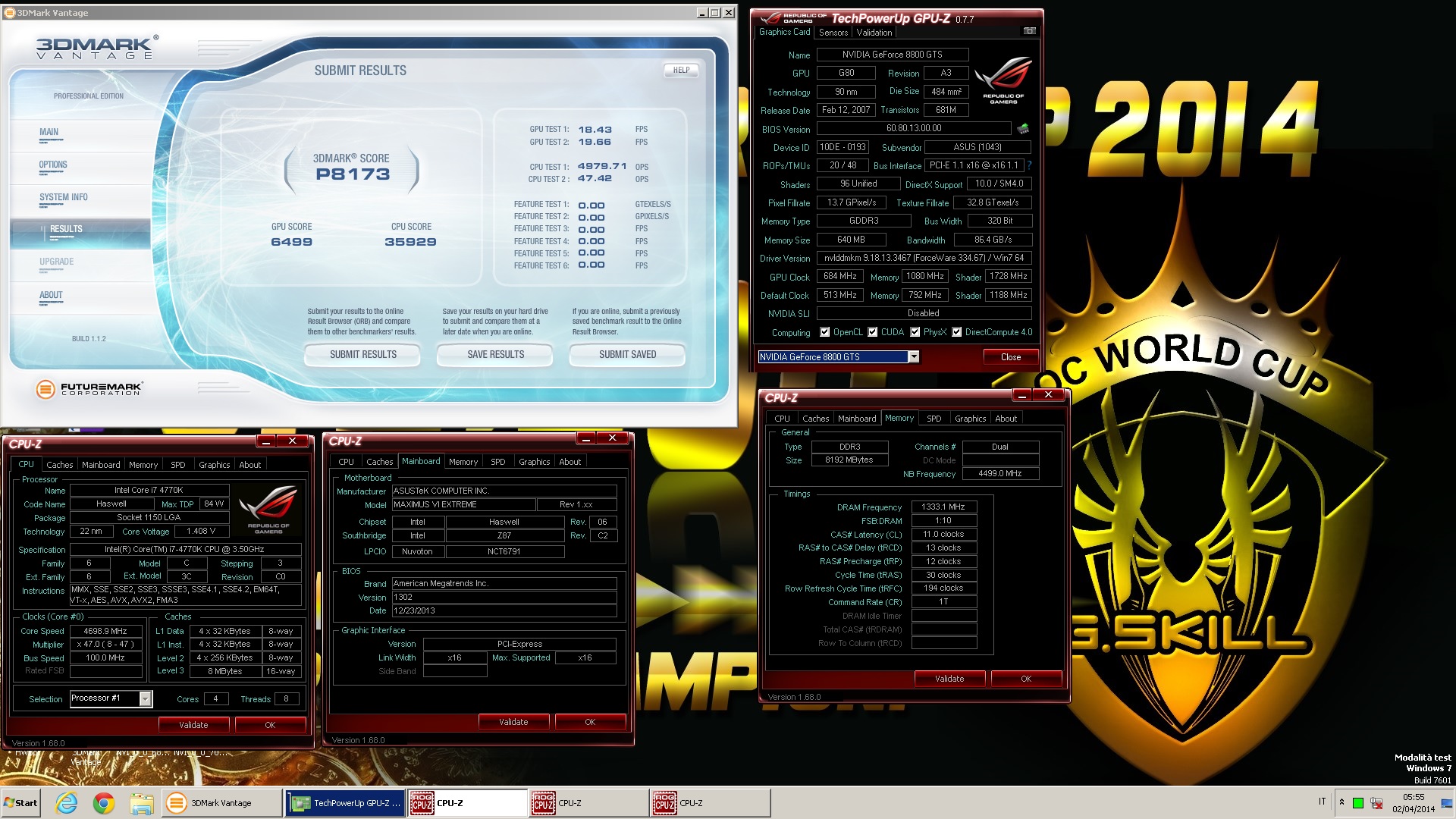The width and height of the screenshot is (1456, 819).
Task: Switch to 3DMark Vantage taskbar item
Action: tap(220, 803)
